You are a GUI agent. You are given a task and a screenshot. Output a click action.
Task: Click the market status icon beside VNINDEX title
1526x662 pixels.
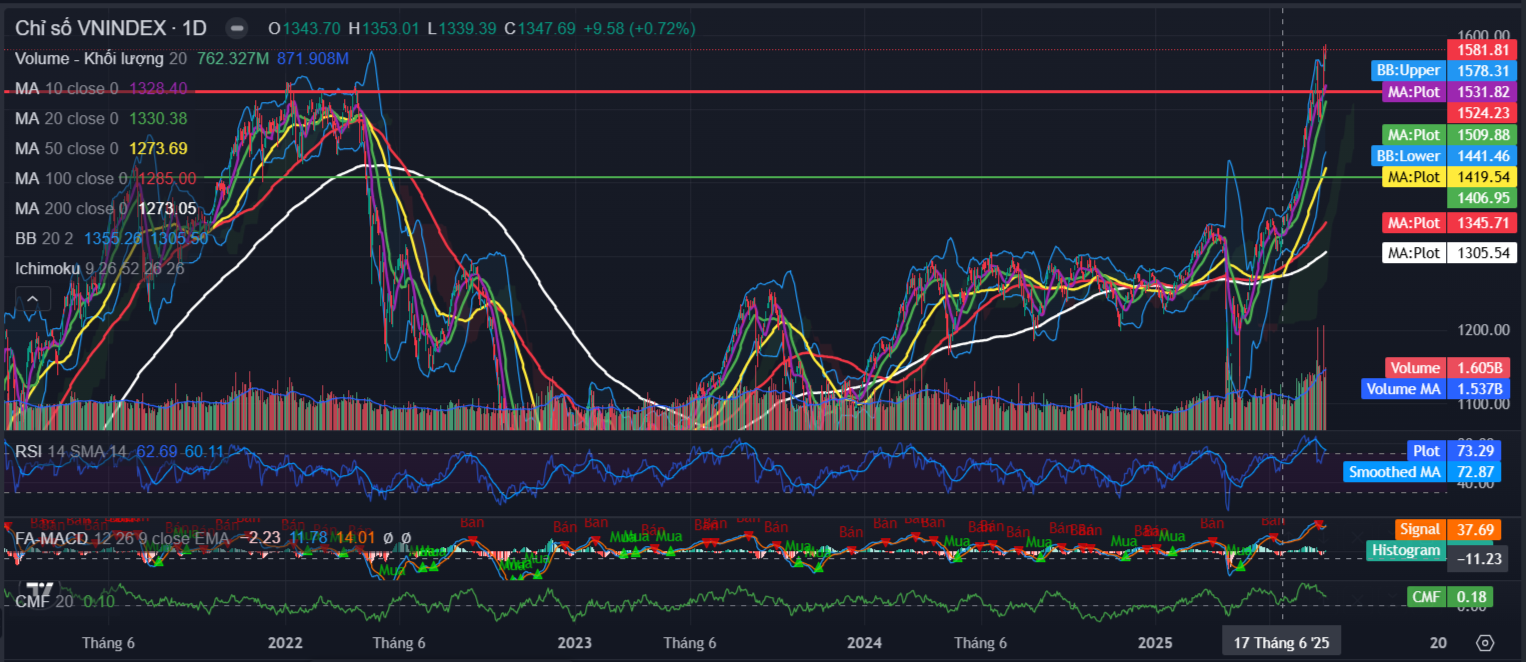tap(235, 28)
